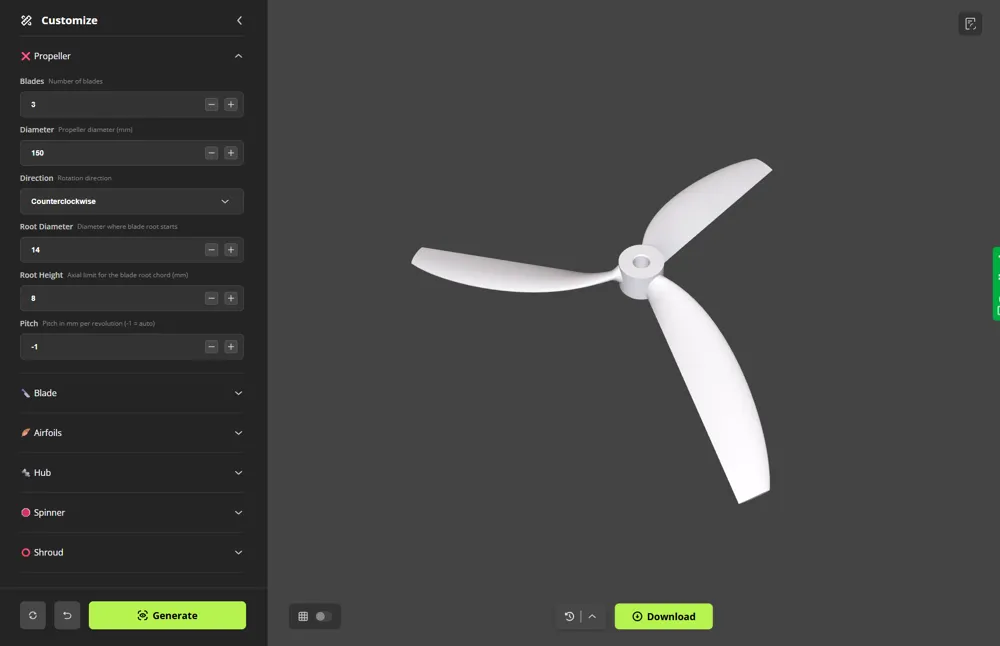Screen dimensions: 1000x646
Task: Collapse the sidebar with the chevron arrow
Action: pos(239,20)
